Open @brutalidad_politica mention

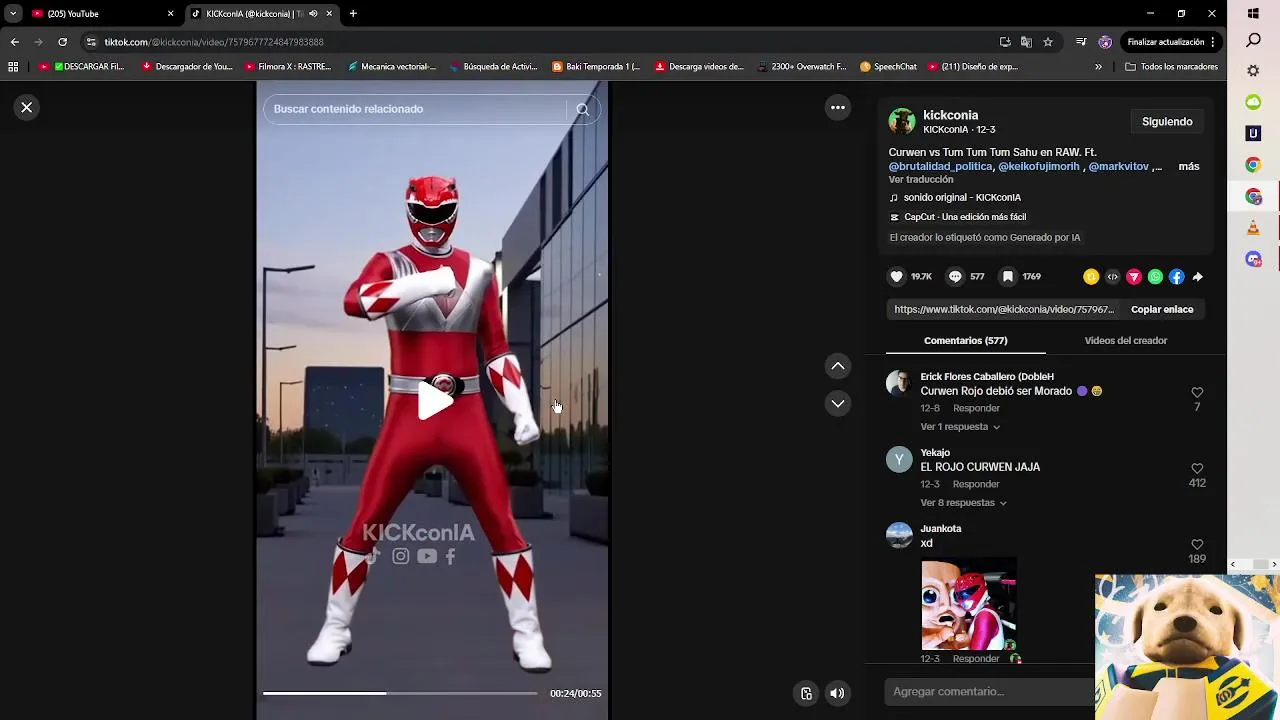coord(940,167)
